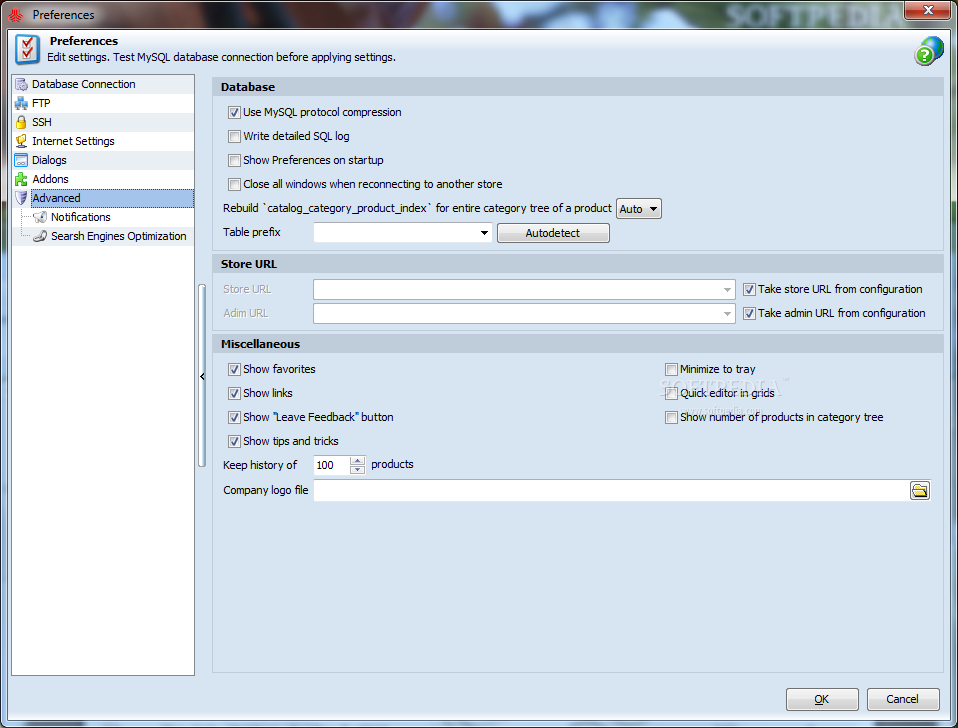Toggle Show "Leave Feedback" button checkbox

(234, 417)
